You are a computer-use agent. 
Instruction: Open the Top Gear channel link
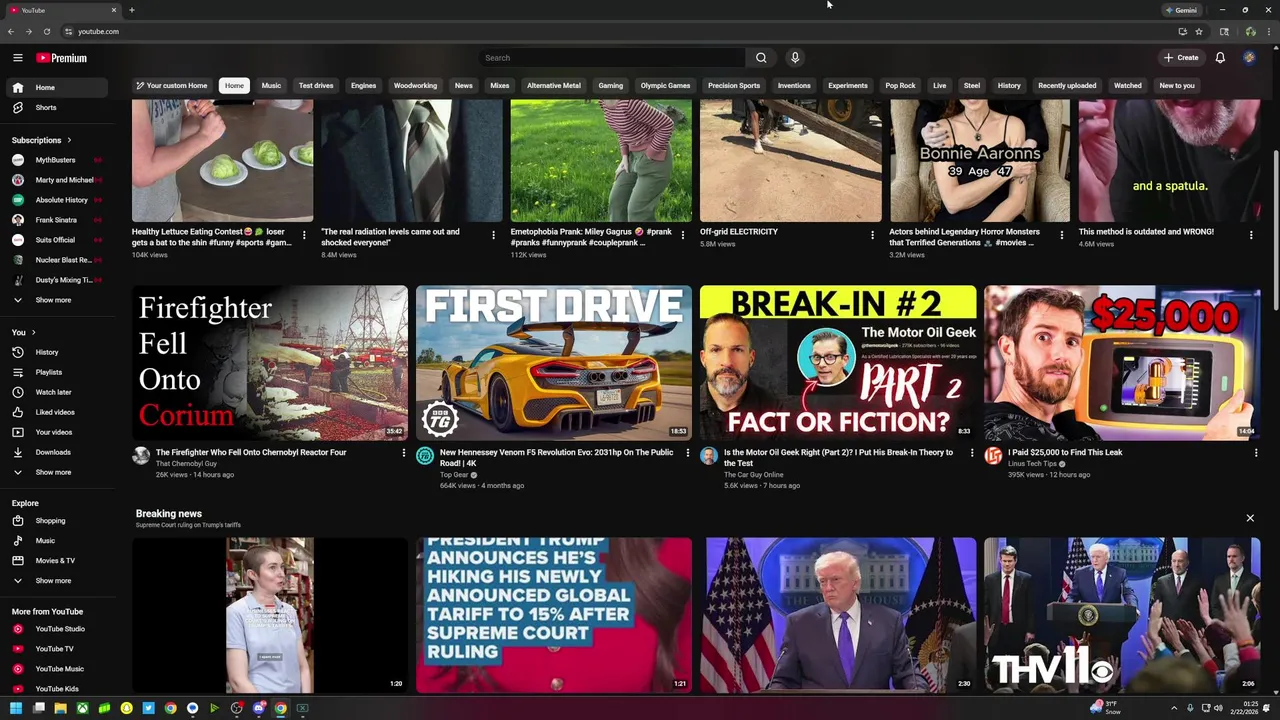pyautogui.click(x=454, y=475)
